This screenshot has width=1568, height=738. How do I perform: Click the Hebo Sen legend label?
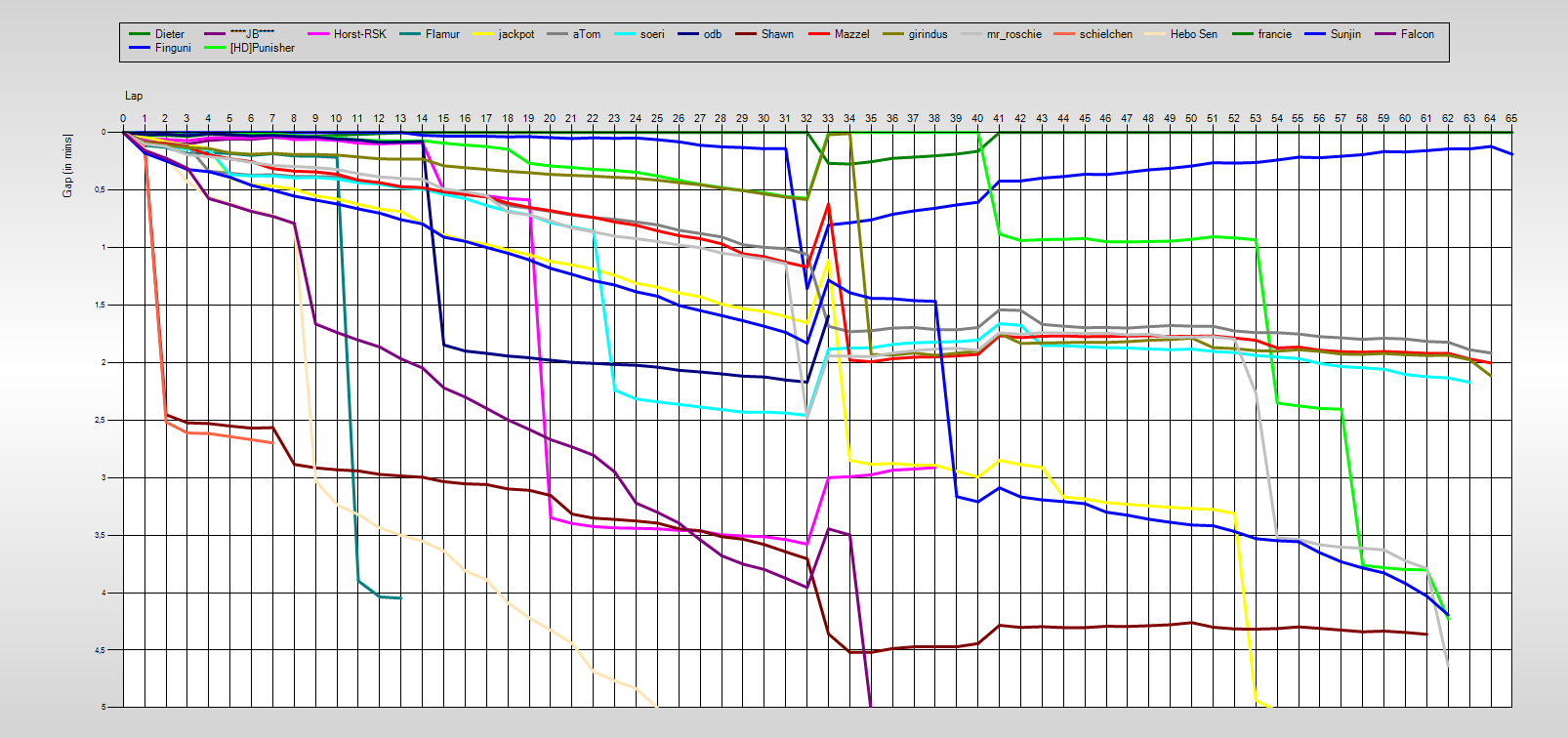point(1193,34)
